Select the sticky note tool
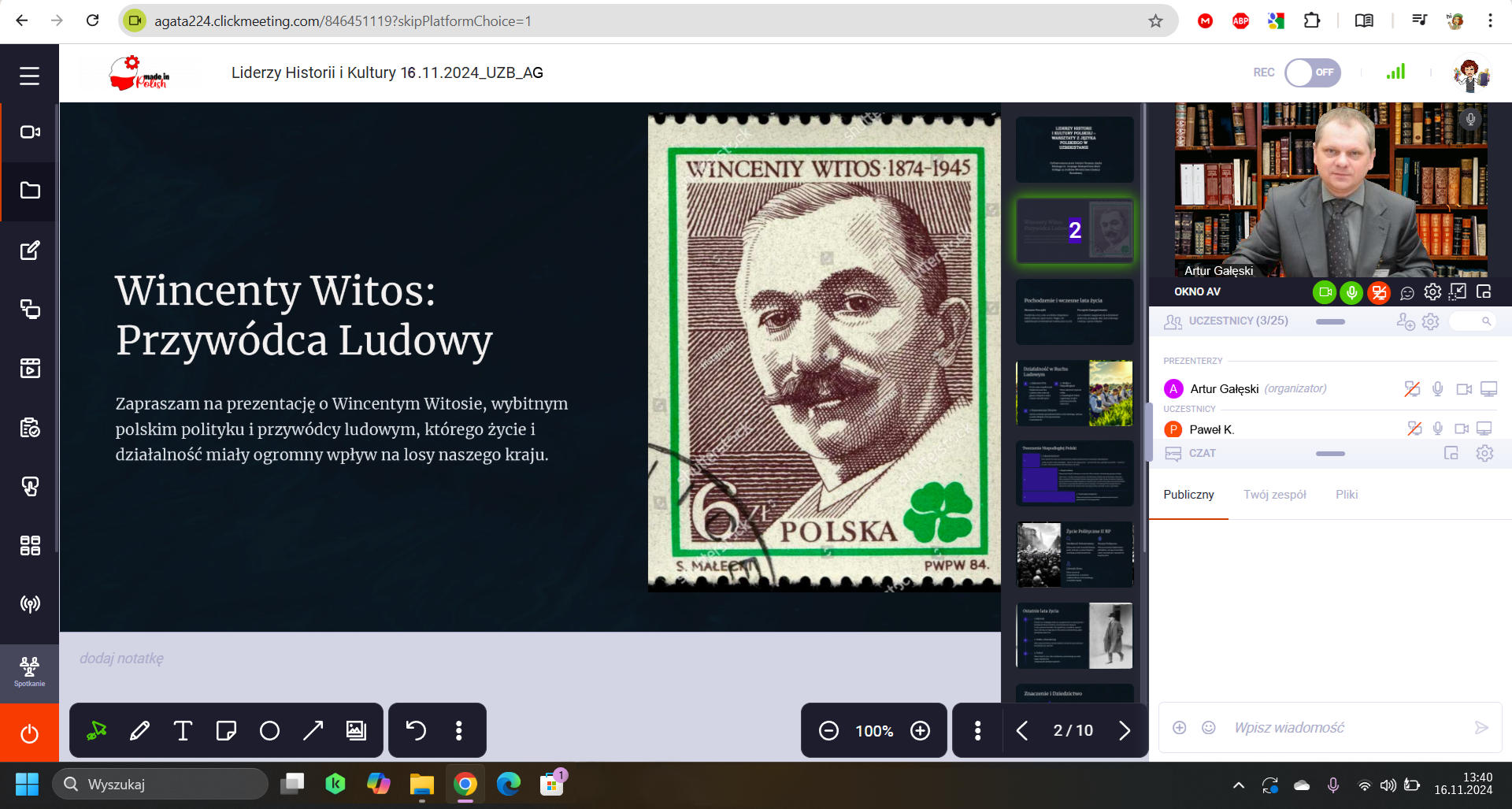 coord(226,730)
